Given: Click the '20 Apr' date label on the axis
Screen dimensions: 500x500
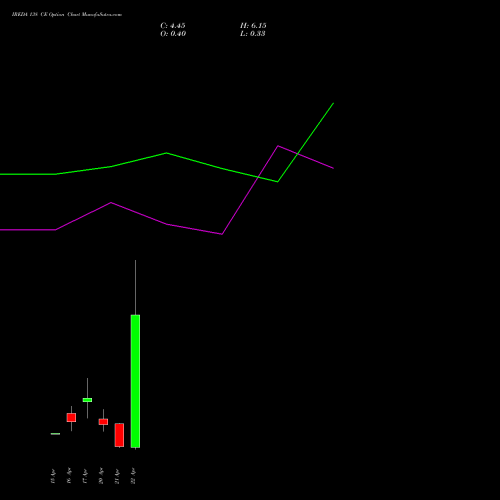Looking at the screenshot, I should point(101,476).
